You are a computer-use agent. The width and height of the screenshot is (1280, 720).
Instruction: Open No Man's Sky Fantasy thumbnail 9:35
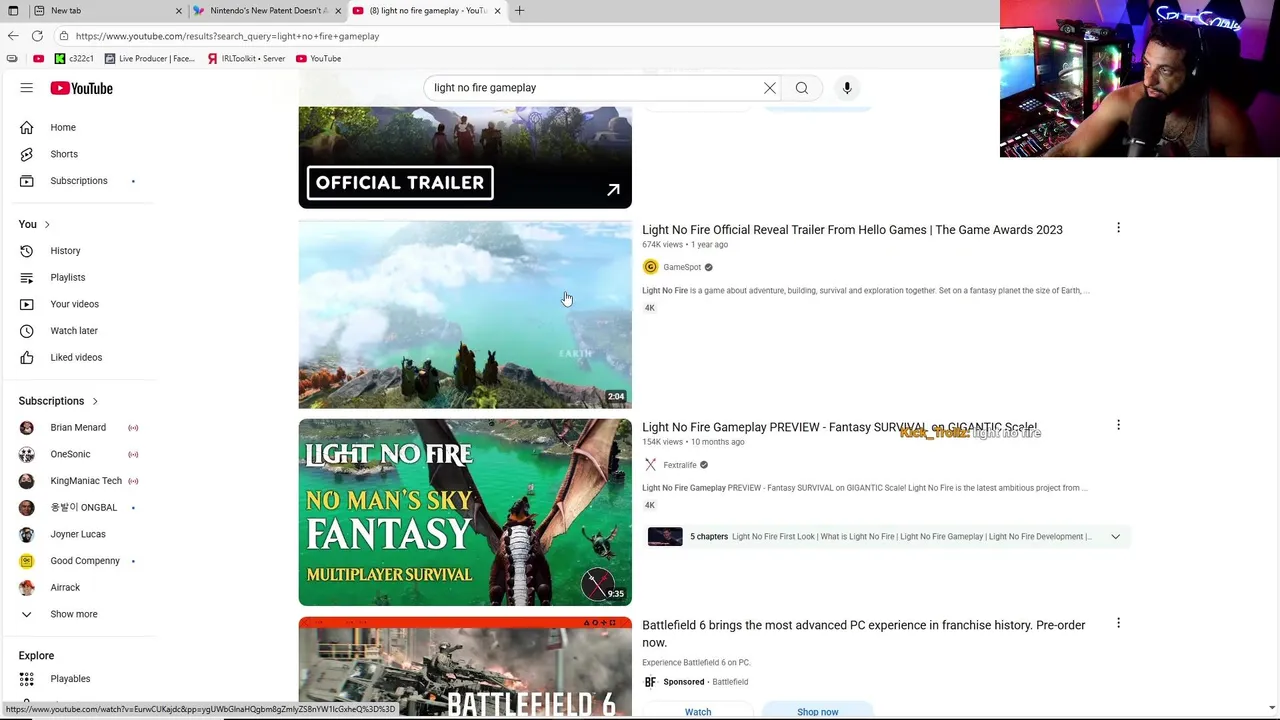(465, 512)
